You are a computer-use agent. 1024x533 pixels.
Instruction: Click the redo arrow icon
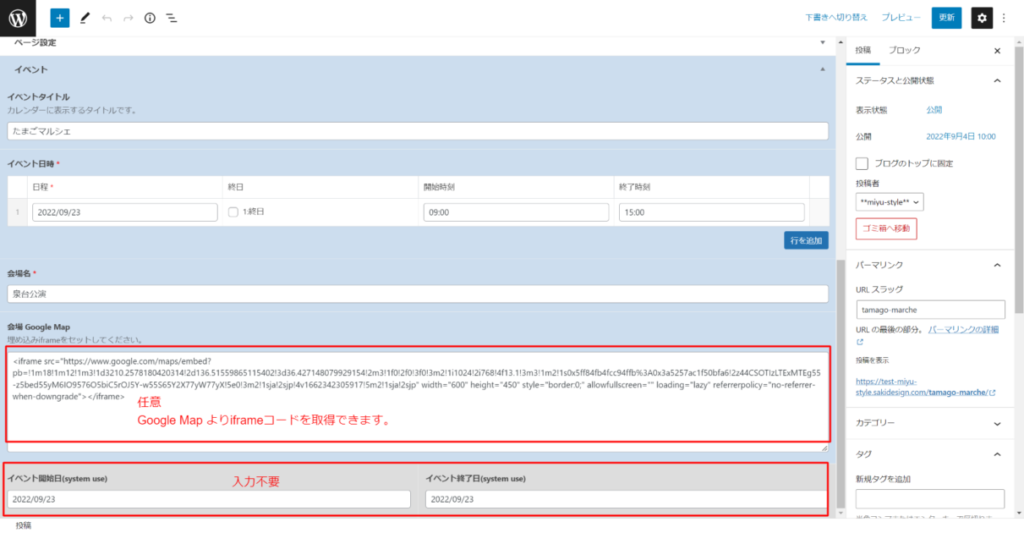click(128, 18)
